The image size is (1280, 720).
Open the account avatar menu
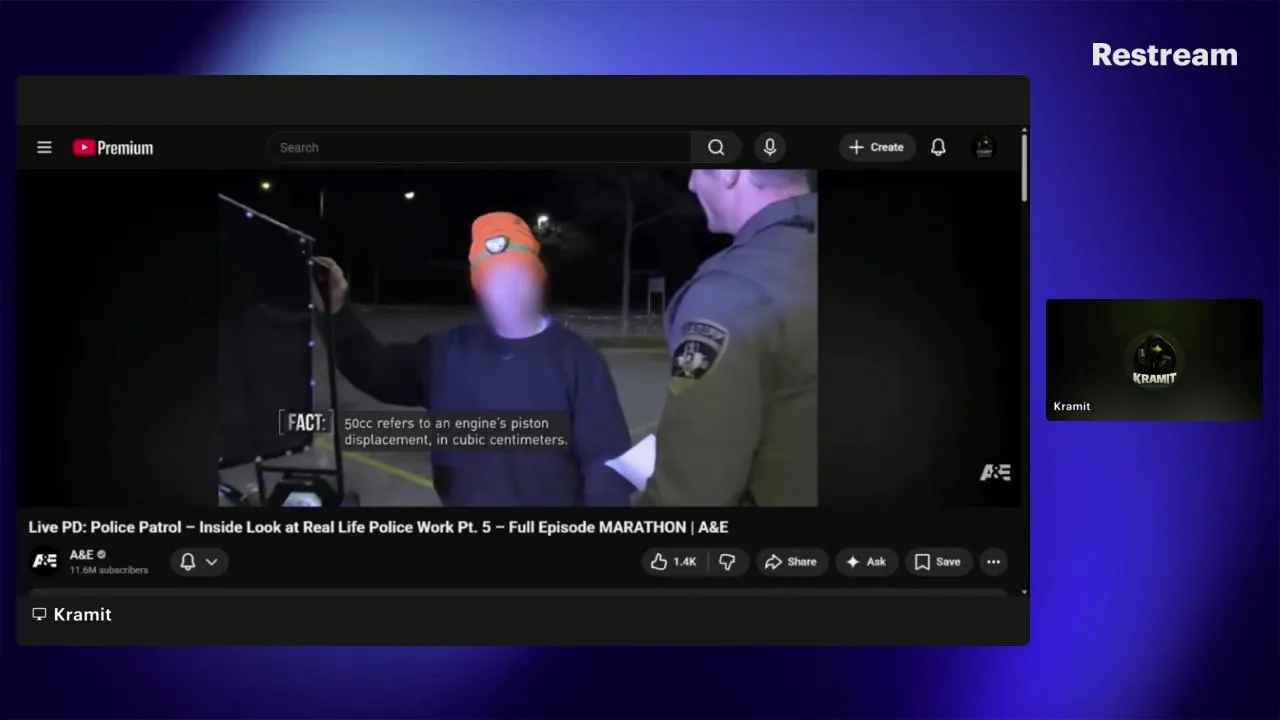[x=984, y=147]
